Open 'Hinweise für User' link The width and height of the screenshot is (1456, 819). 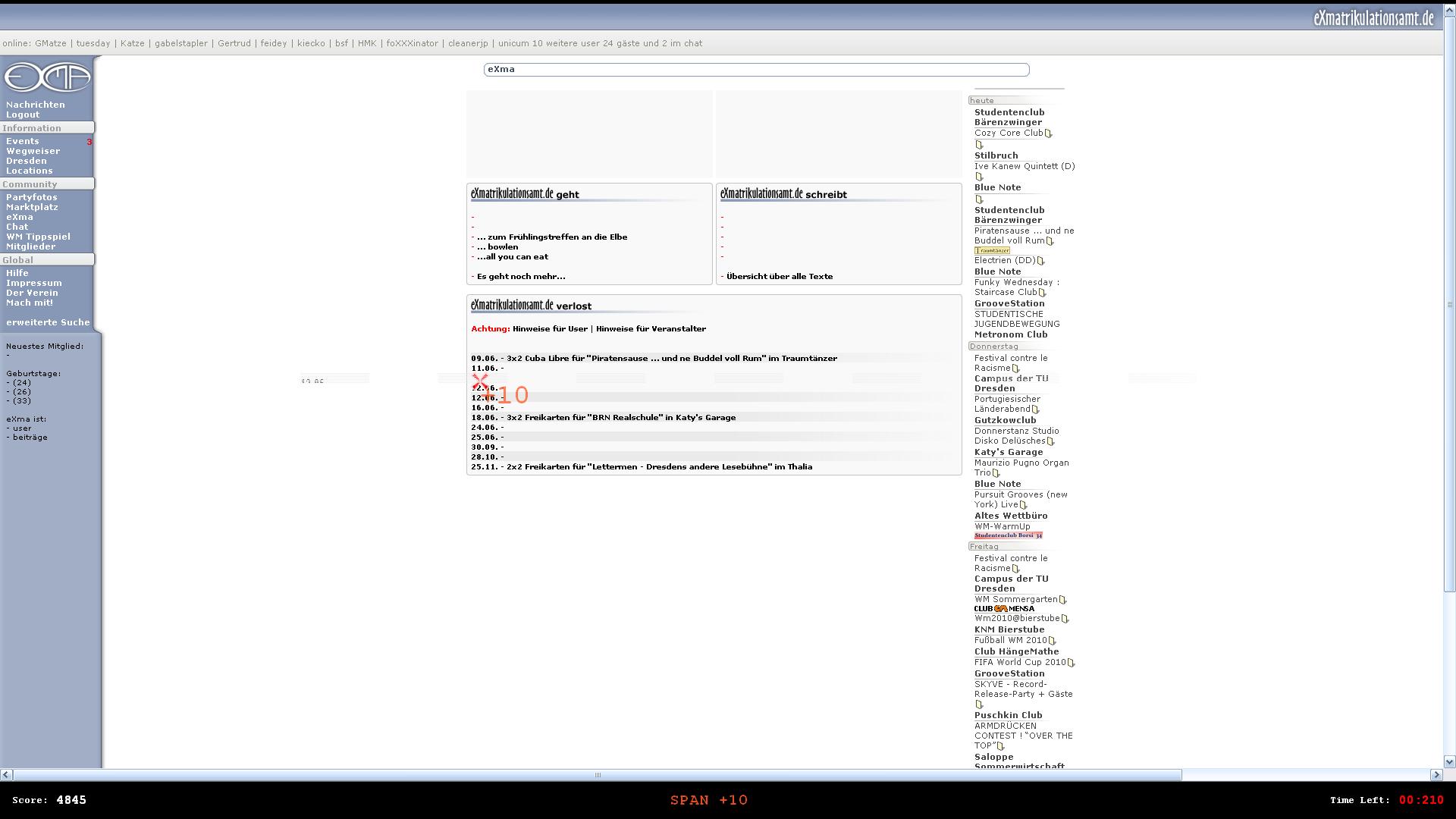[x=550, y=329]
